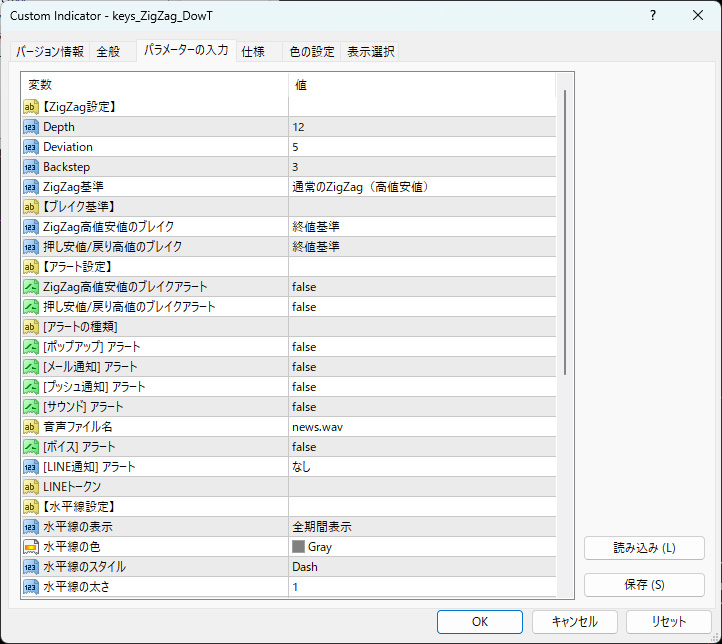Screen dimensions: 722x644
Task: Click the help question mark button
Action: [x=653, y=16]
